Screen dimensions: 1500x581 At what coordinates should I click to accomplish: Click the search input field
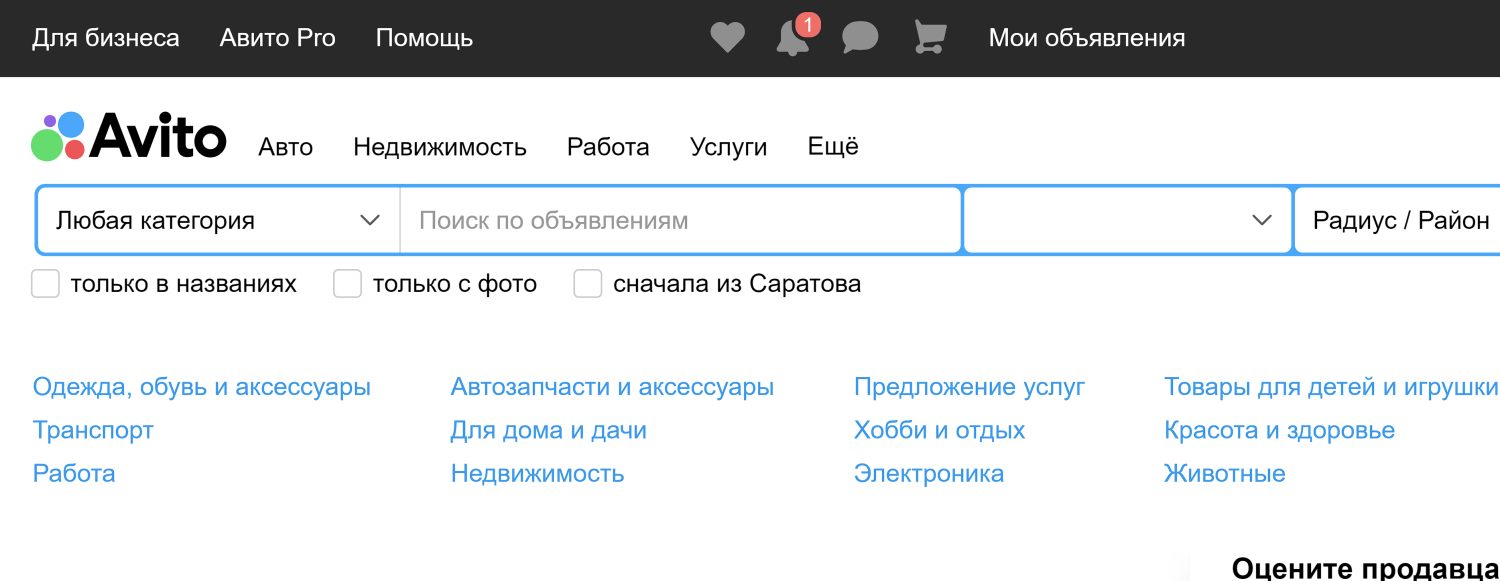[680, 219]
